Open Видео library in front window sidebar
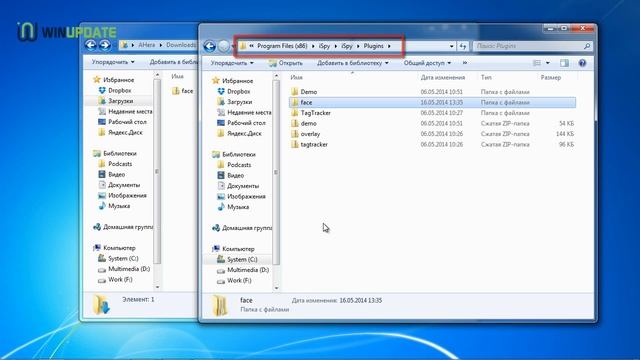 235,176
